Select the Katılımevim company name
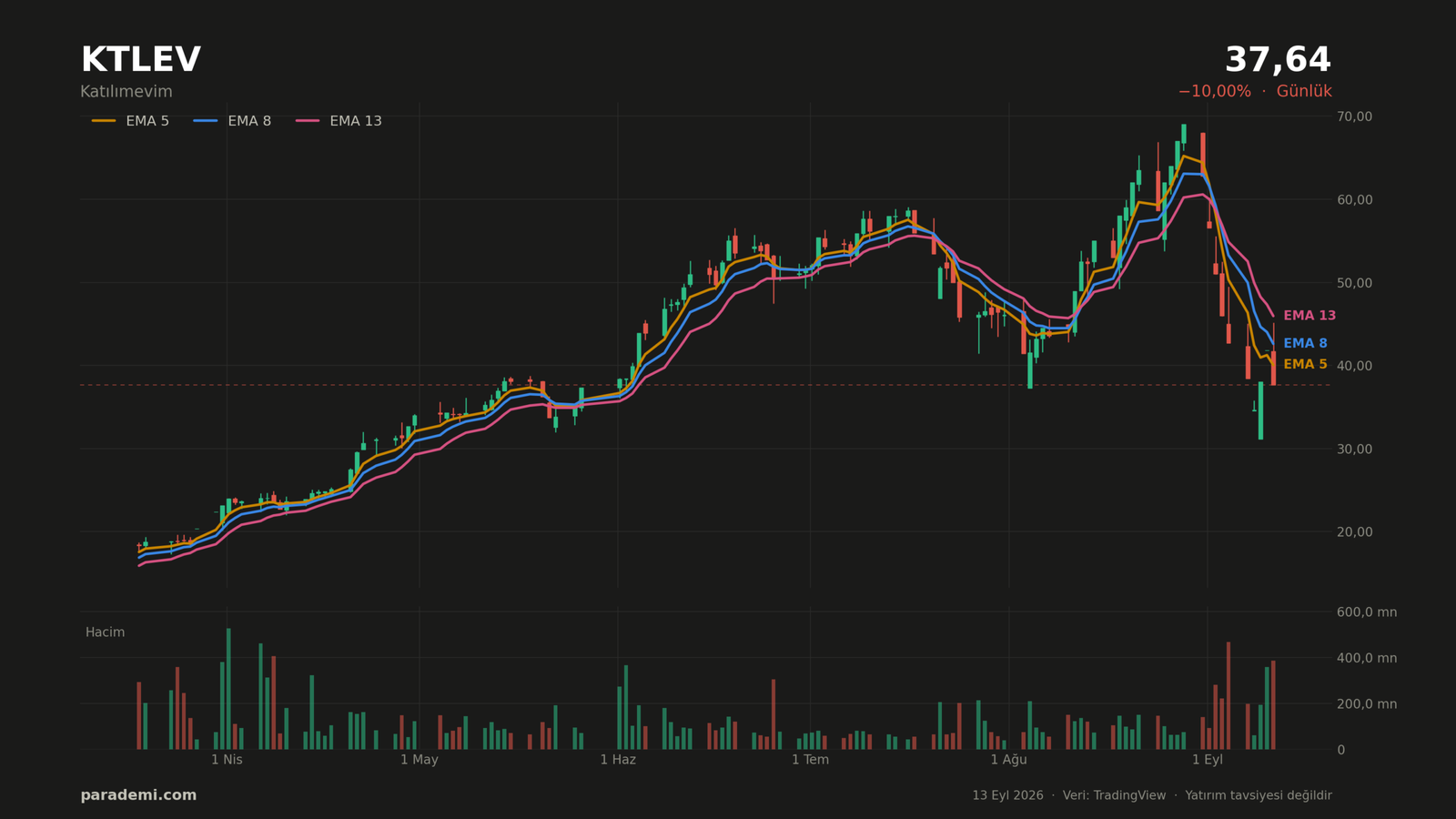Viewport: 1456px width, 819px height. 126,92
